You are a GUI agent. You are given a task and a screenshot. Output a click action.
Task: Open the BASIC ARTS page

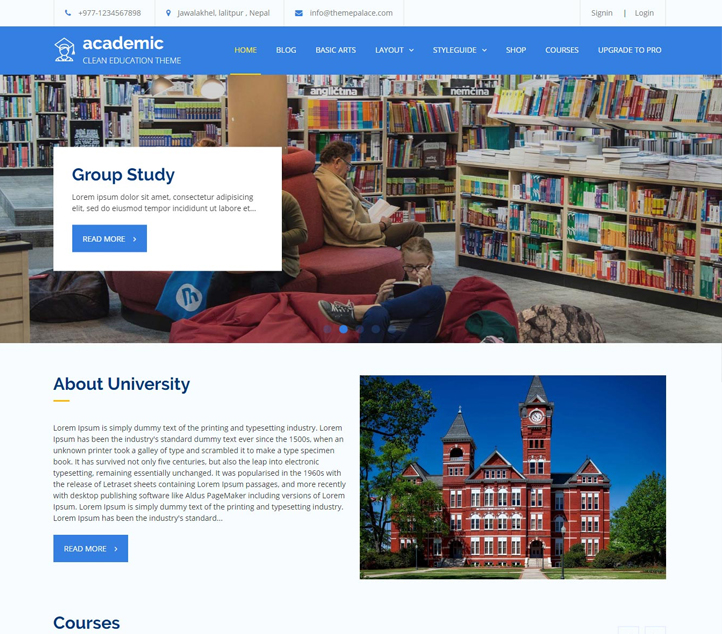pos(336,50)
